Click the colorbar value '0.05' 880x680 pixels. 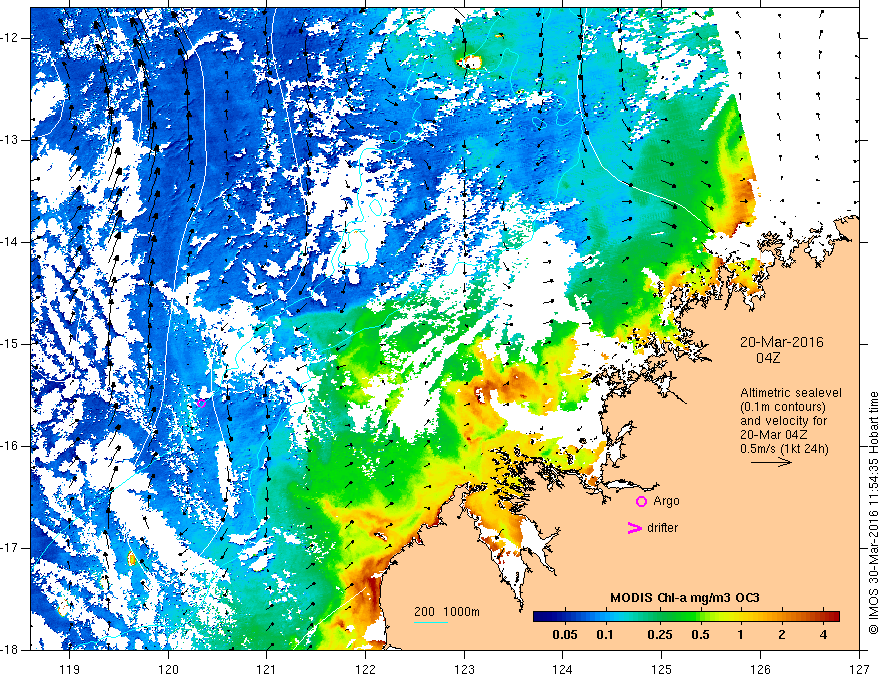coord(565,635)
